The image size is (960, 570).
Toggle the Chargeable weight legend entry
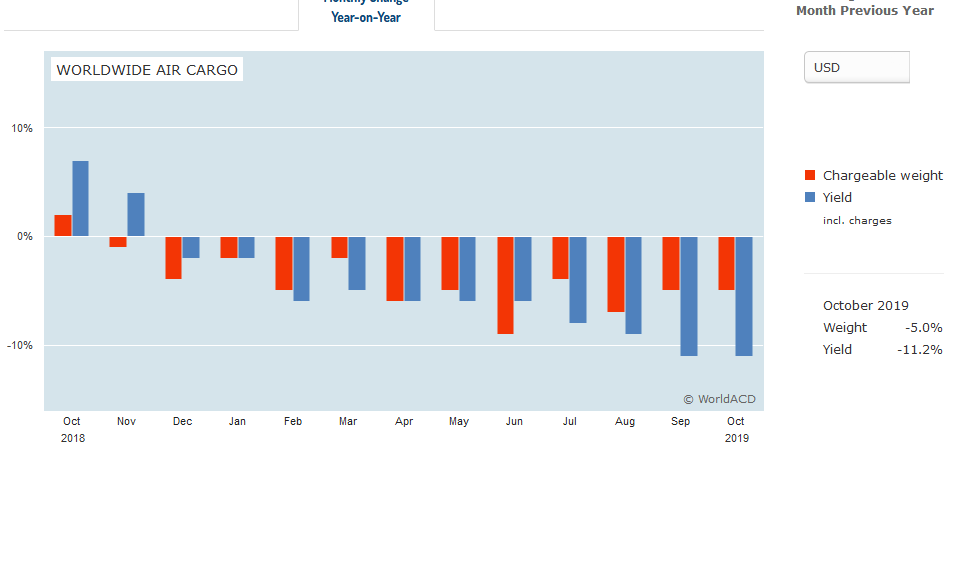click(x=882, y=175)
